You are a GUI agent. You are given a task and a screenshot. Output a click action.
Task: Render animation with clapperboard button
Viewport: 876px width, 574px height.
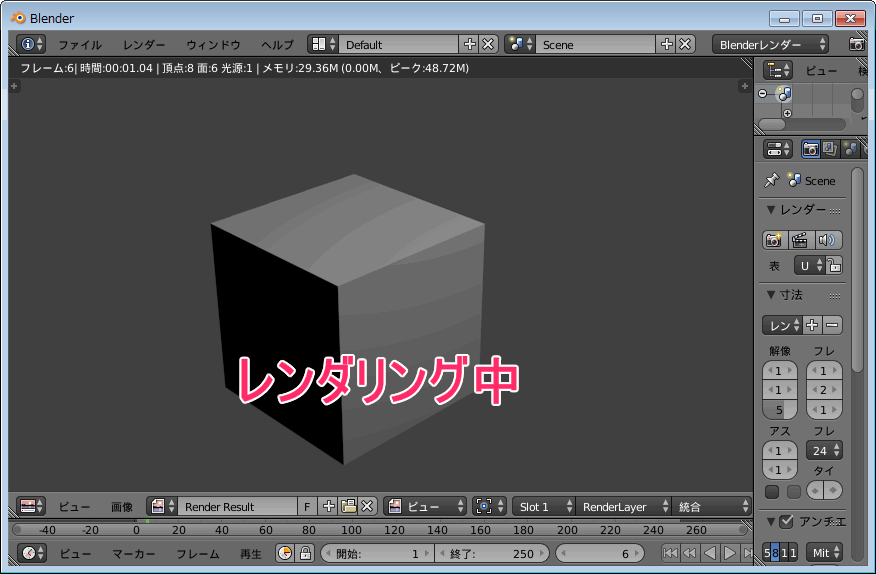(x=801, y=240)
